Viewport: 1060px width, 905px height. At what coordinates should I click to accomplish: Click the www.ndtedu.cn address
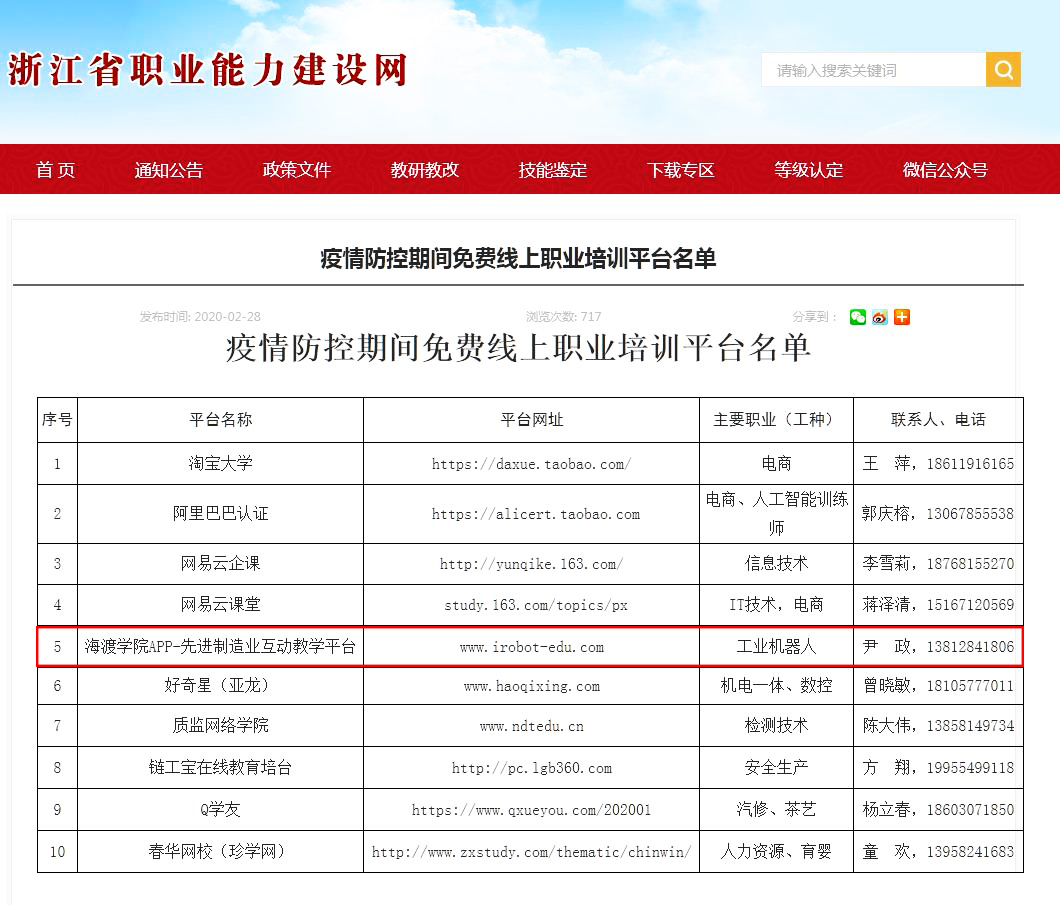(x=531, y=726)
